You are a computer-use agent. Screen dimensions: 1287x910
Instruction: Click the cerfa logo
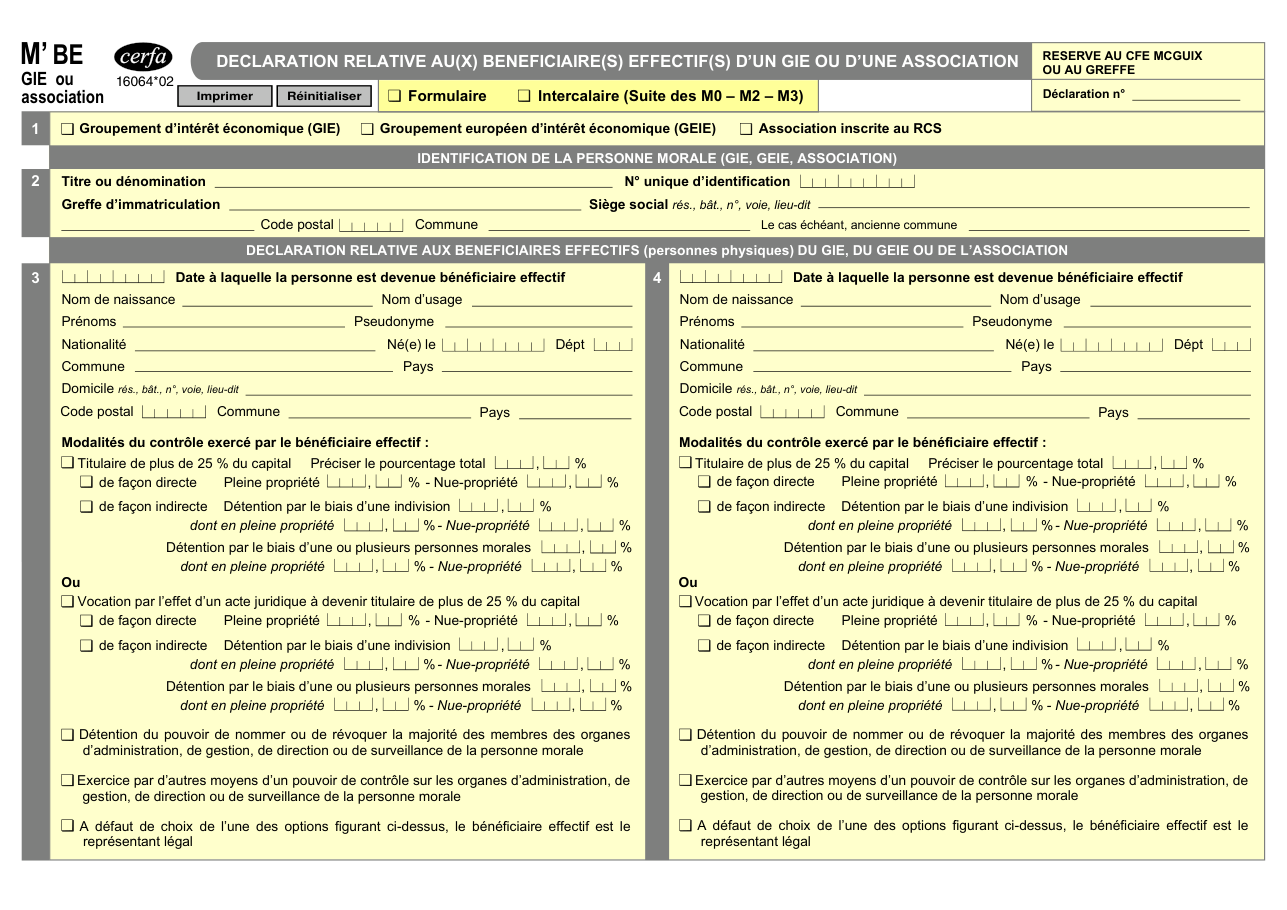(143, 57)
